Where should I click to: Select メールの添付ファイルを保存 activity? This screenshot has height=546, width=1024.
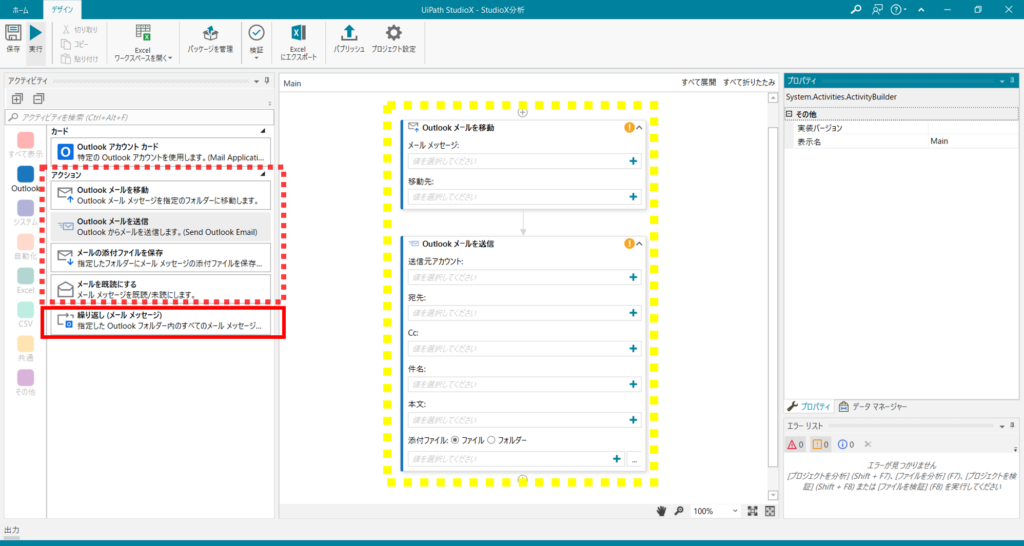[161, 258]
